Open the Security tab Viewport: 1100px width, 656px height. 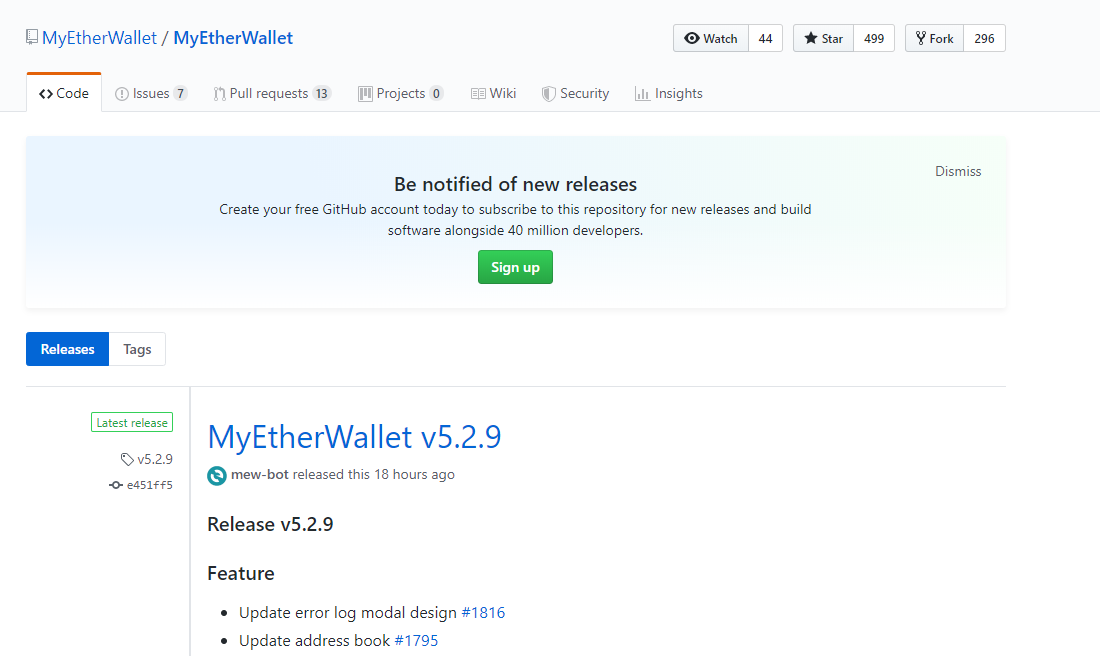coord(575,93)
